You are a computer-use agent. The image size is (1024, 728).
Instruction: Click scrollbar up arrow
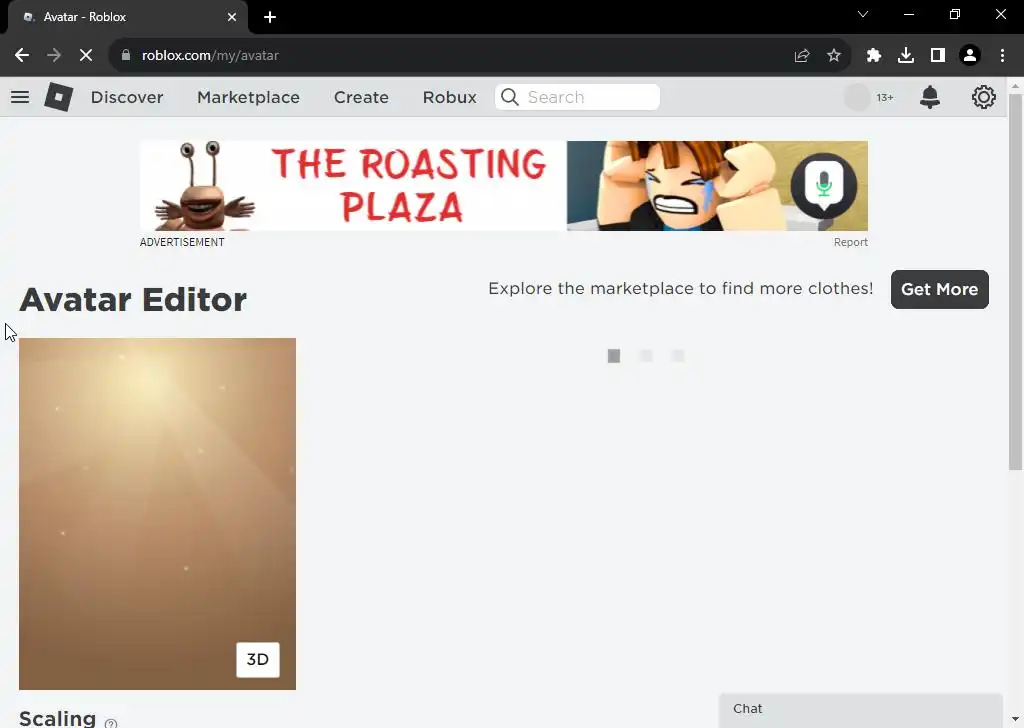[1015, 86]
